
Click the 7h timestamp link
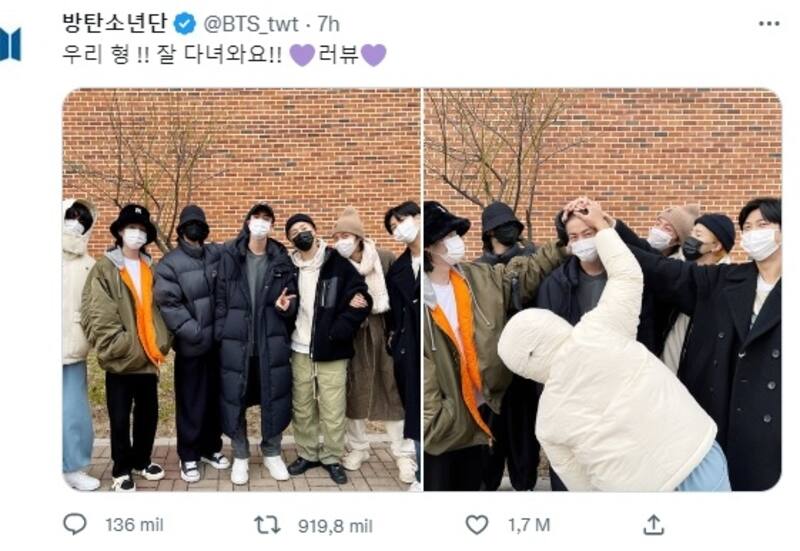coord(329,24)
